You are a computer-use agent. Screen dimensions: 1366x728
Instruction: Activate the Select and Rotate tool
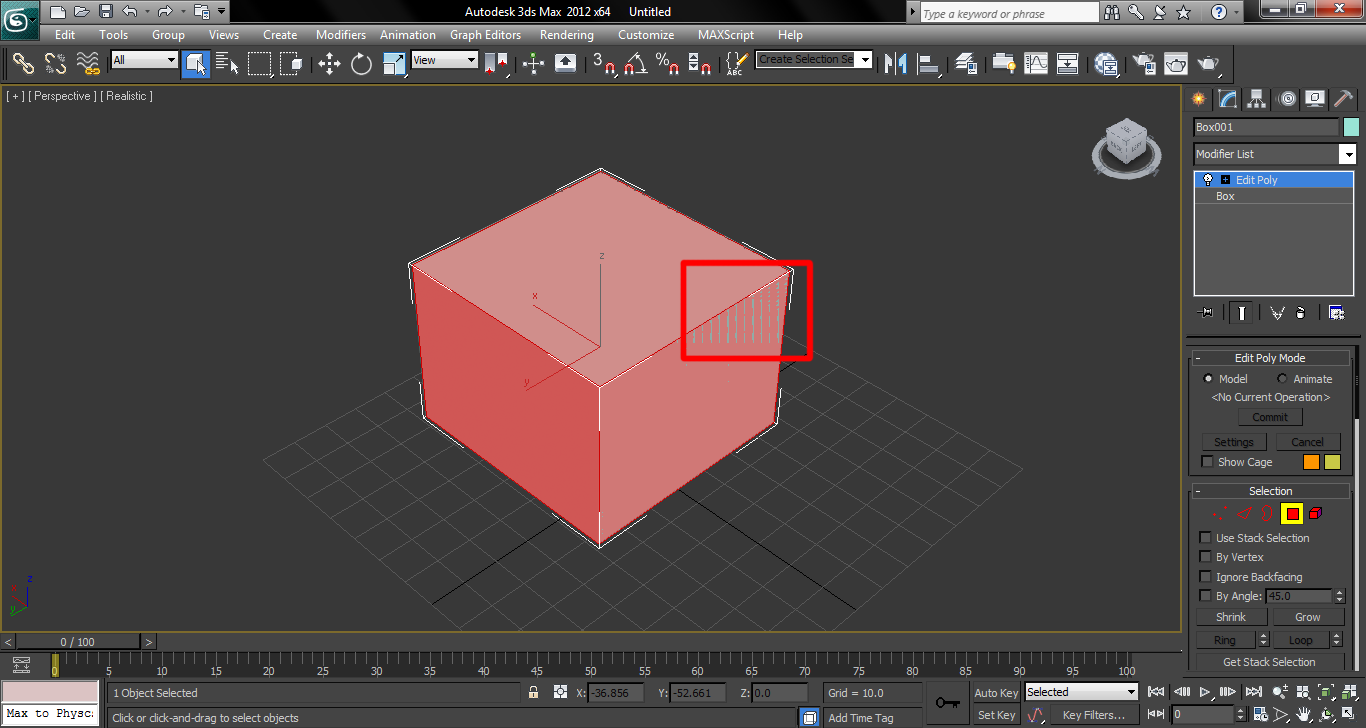tap(361, 63)
